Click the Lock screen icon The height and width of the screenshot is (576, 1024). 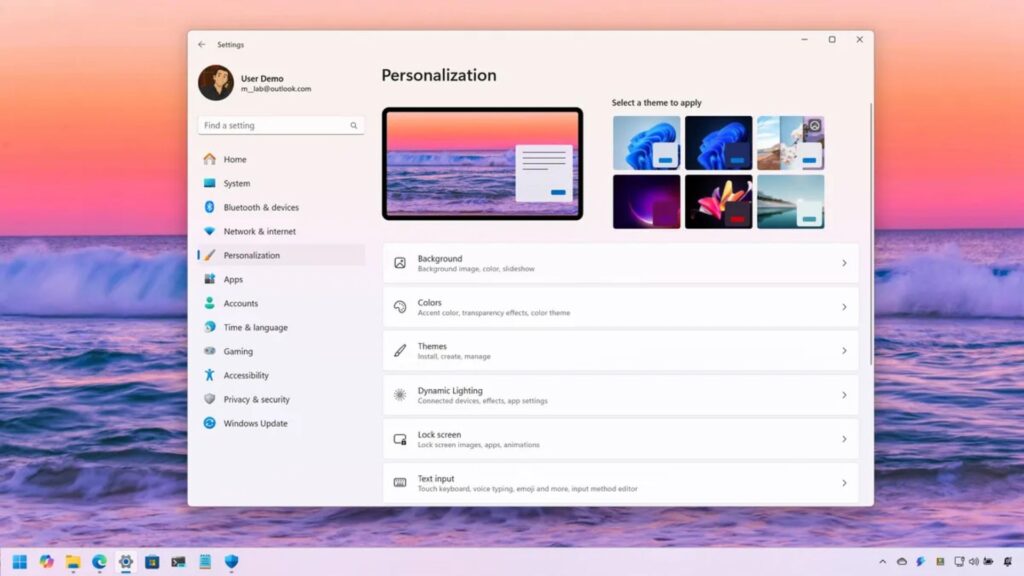tap(400, 439)
